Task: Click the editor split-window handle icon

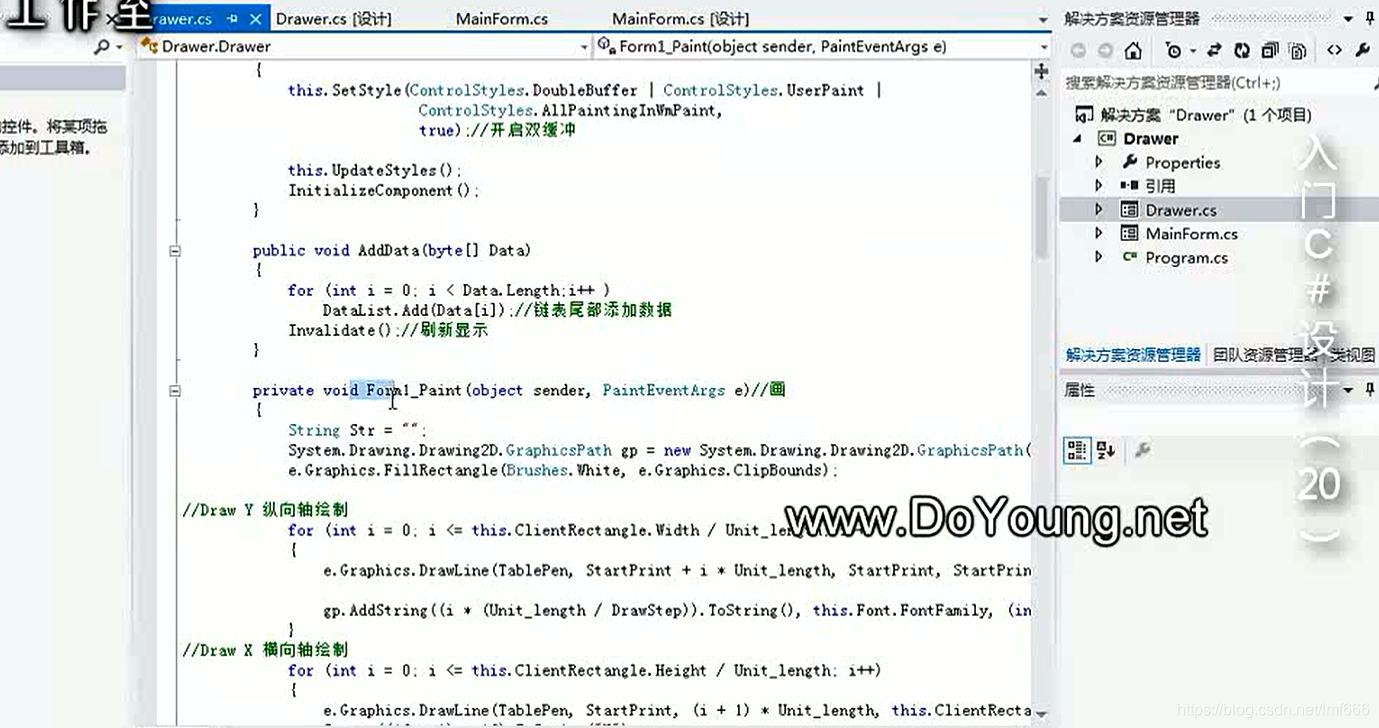Action: point(1042,71)
